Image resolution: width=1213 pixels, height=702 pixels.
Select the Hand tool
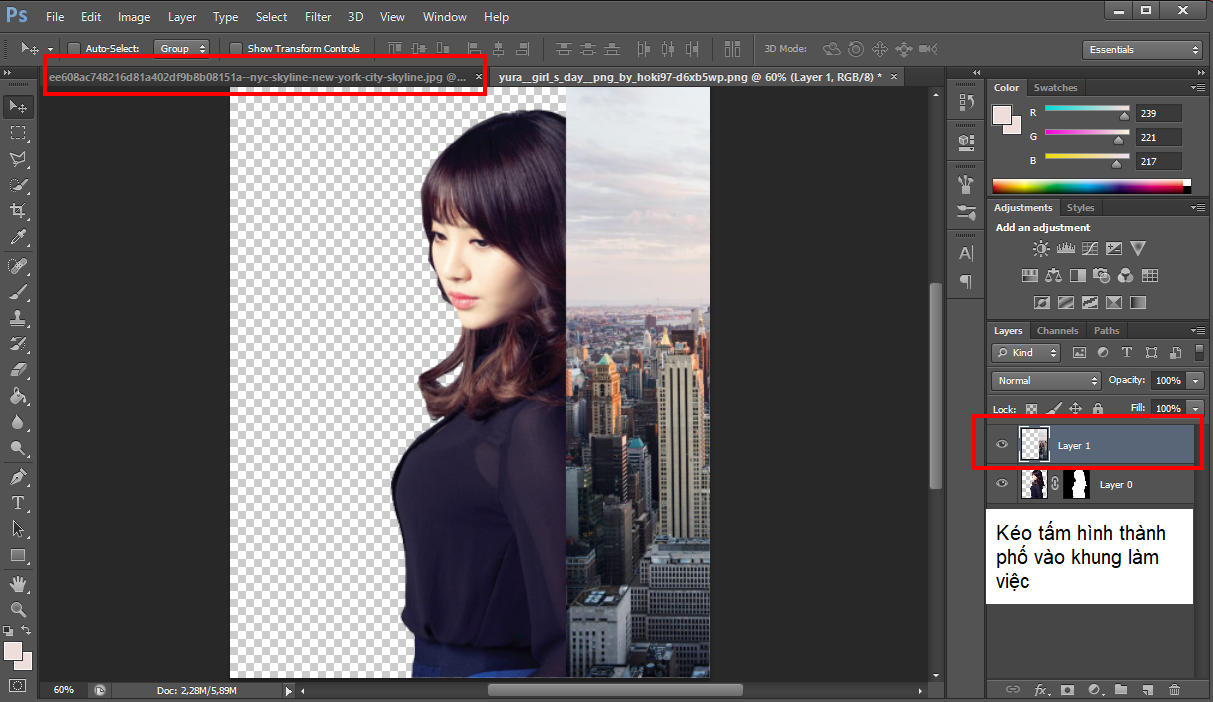[18, 582]
